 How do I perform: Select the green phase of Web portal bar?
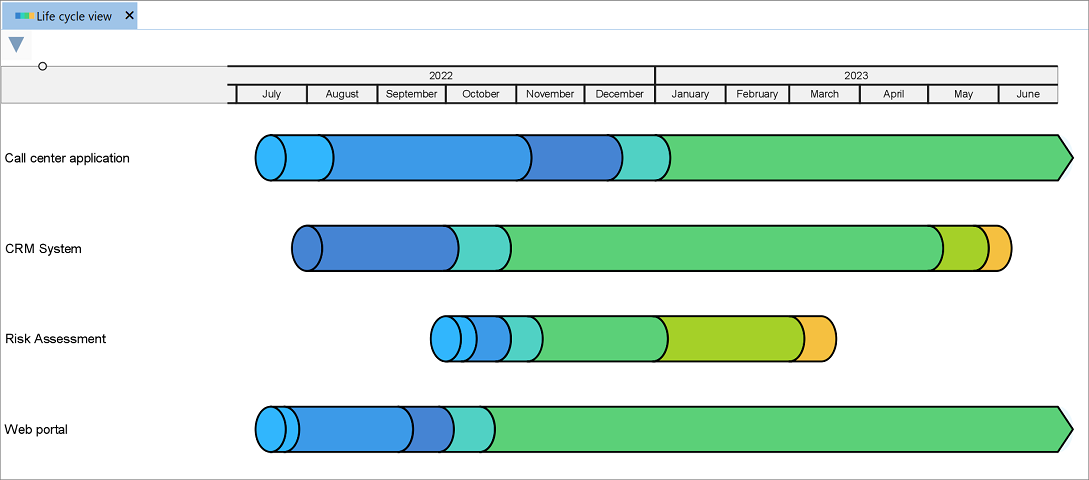click(x=770, y=429)
